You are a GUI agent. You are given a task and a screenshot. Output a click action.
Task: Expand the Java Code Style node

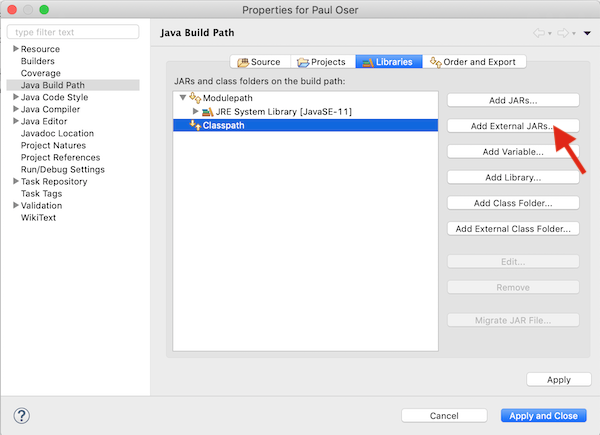[14, 97]
